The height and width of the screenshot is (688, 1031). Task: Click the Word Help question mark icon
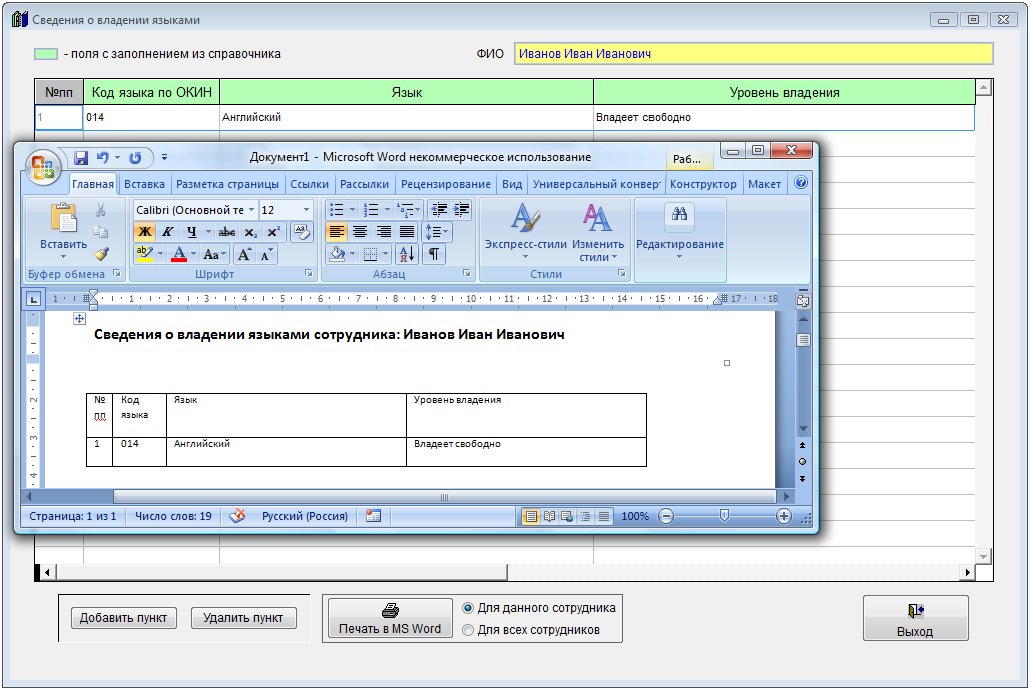click(801, 184)
